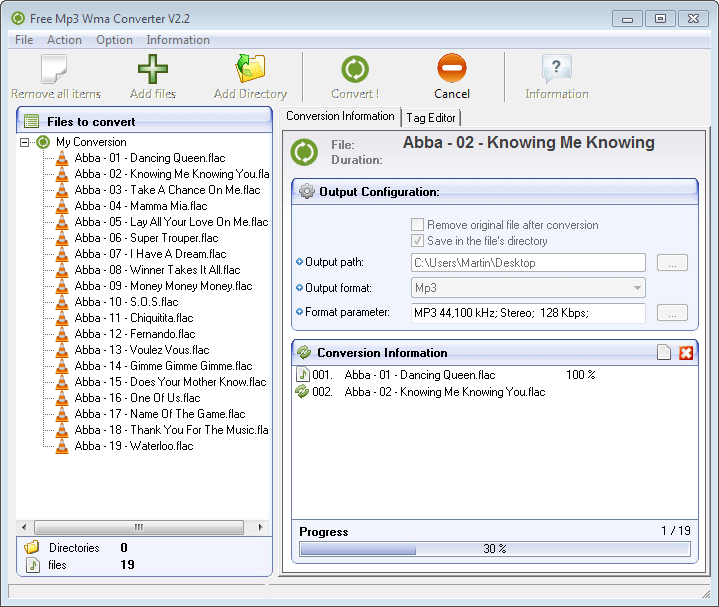The height and width of the screenshot is (607, 719).
Task: Click the Add files green plus icon
Action: tap(152, 69)
